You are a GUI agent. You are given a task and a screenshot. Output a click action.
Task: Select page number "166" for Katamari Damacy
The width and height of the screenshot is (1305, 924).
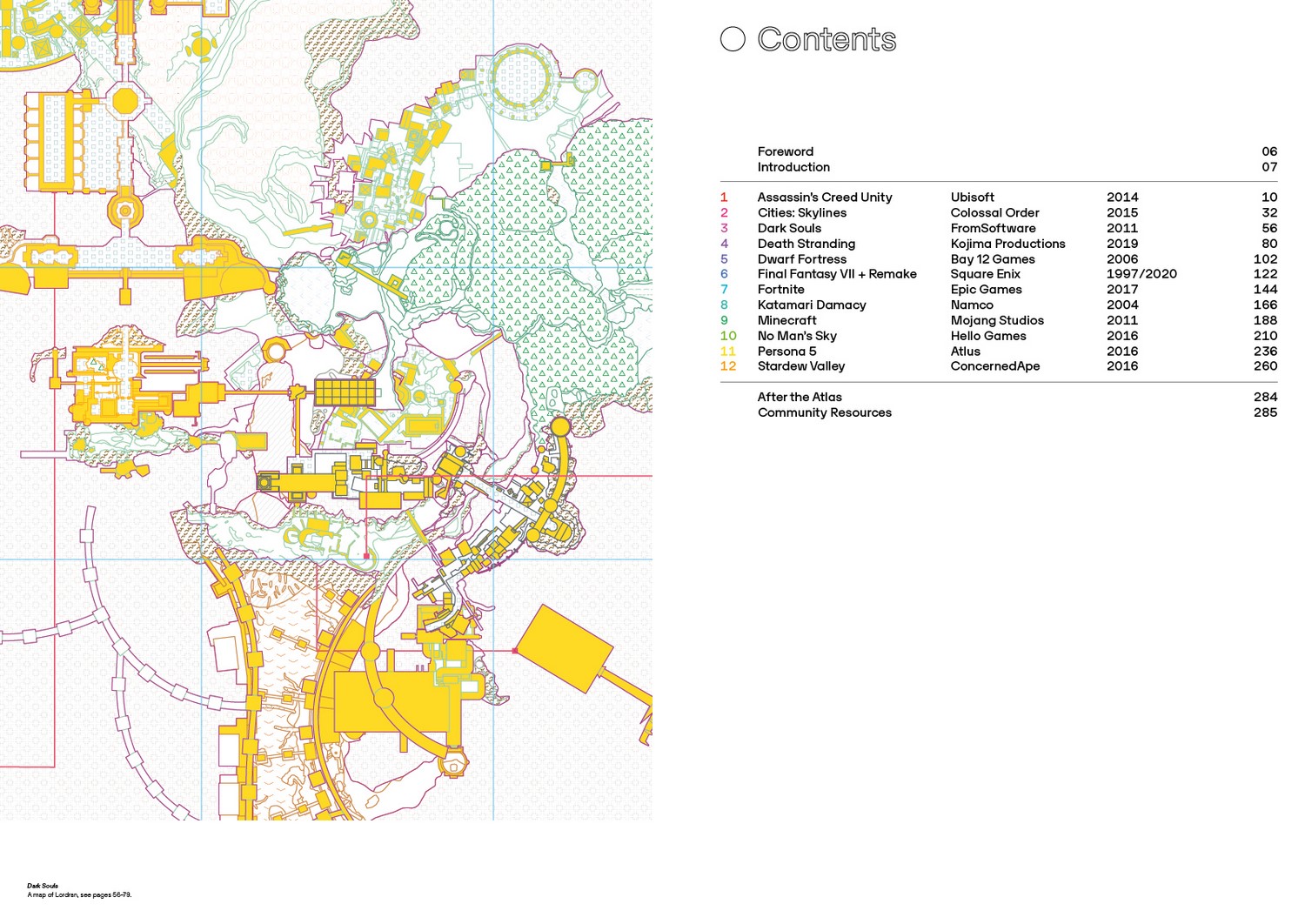[x=1266, y=305]
